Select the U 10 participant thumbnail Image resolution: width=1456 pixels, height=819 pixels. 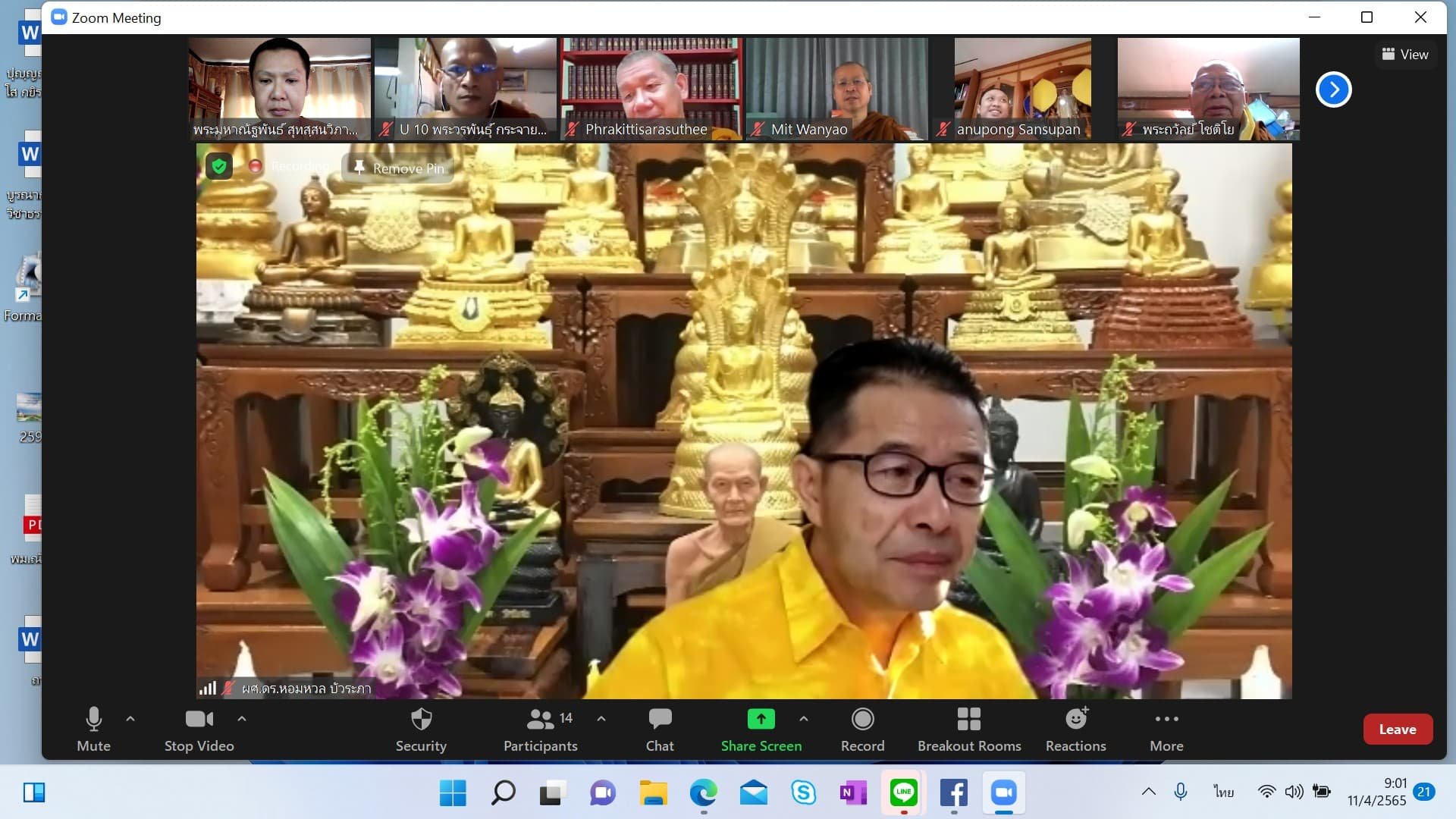point(465,89)
